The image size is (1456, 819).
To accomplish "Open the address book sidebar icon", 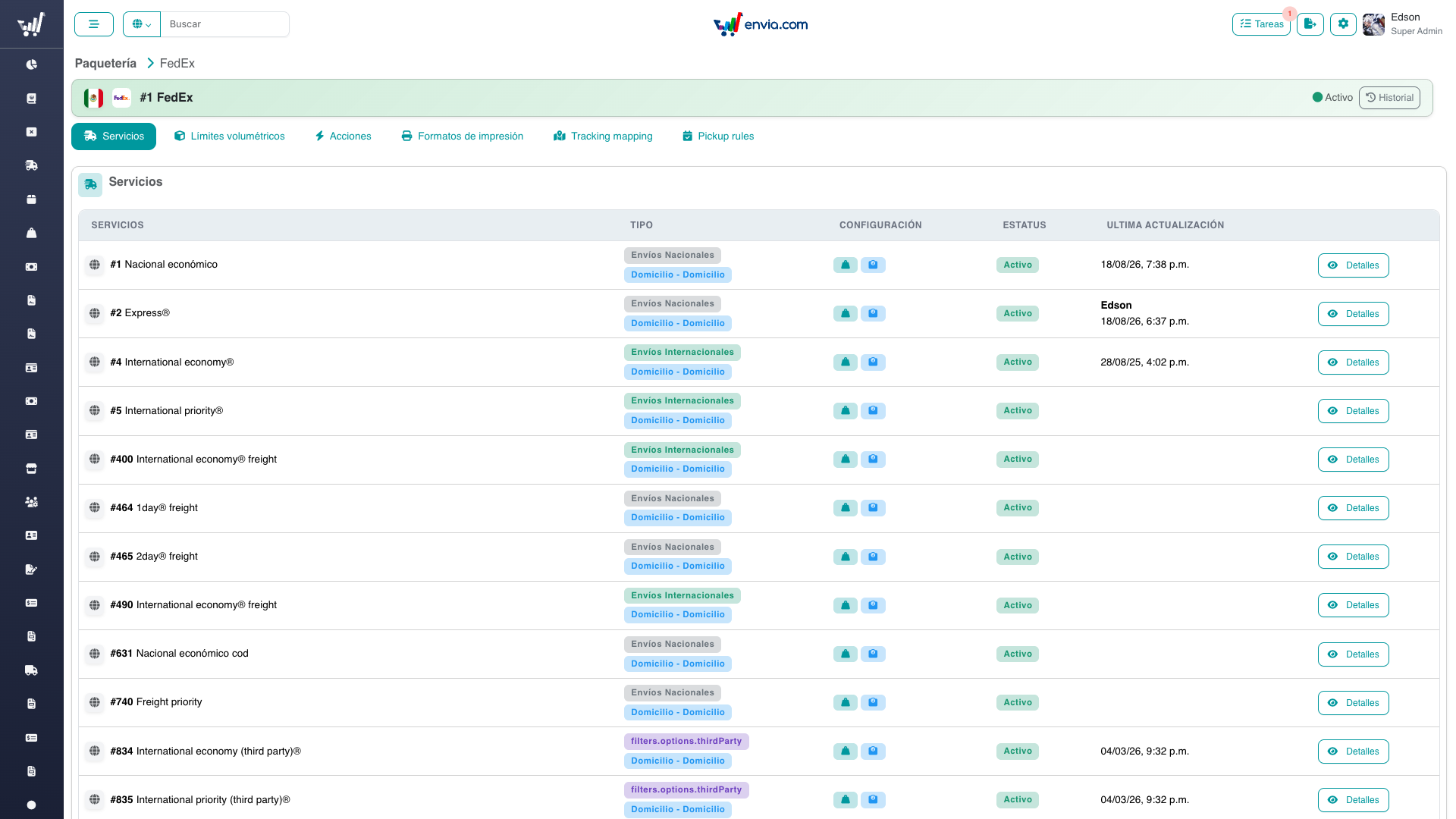I will pyautogui.click(x=31, y=99).
